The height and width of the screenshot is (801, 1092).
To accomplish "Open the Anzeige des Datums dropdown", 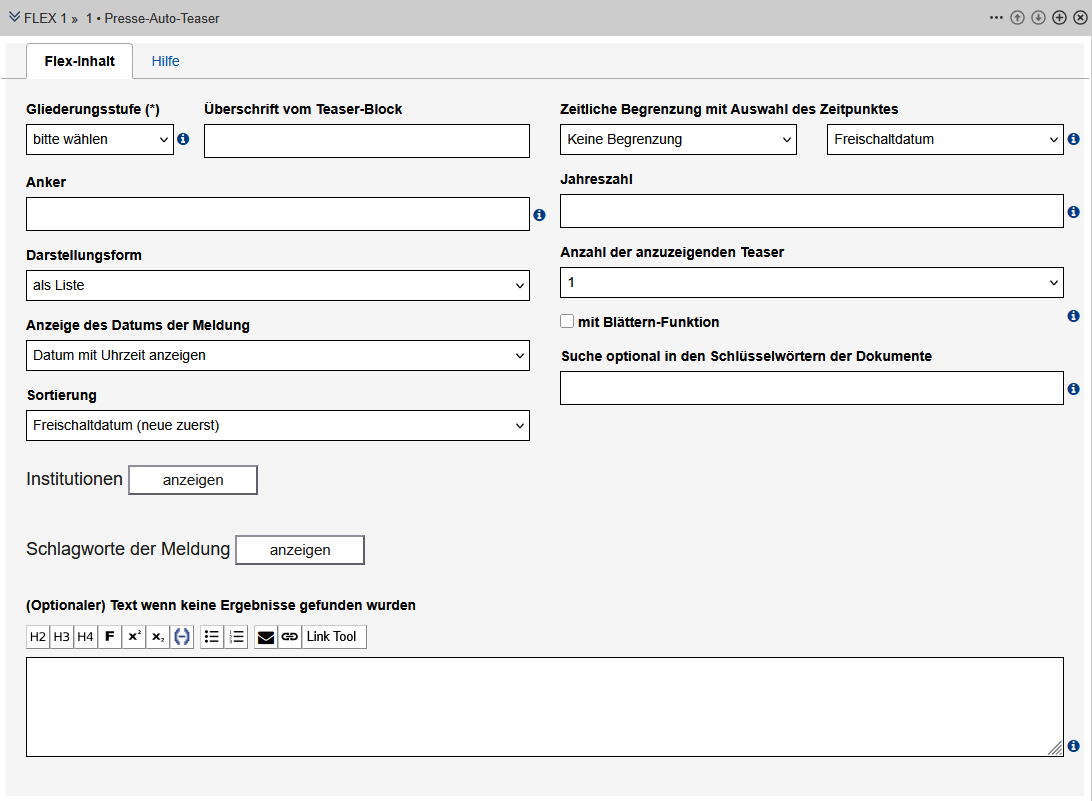I will [278, 355].
